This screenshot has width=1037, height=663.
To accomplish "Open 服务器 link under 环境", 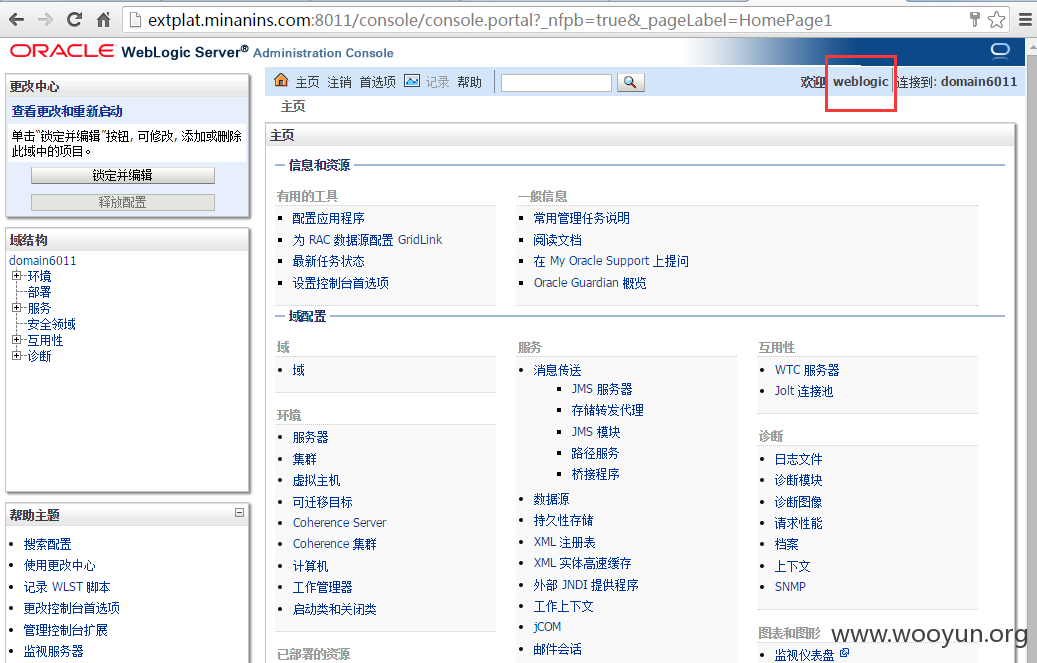I will point(311,437).
